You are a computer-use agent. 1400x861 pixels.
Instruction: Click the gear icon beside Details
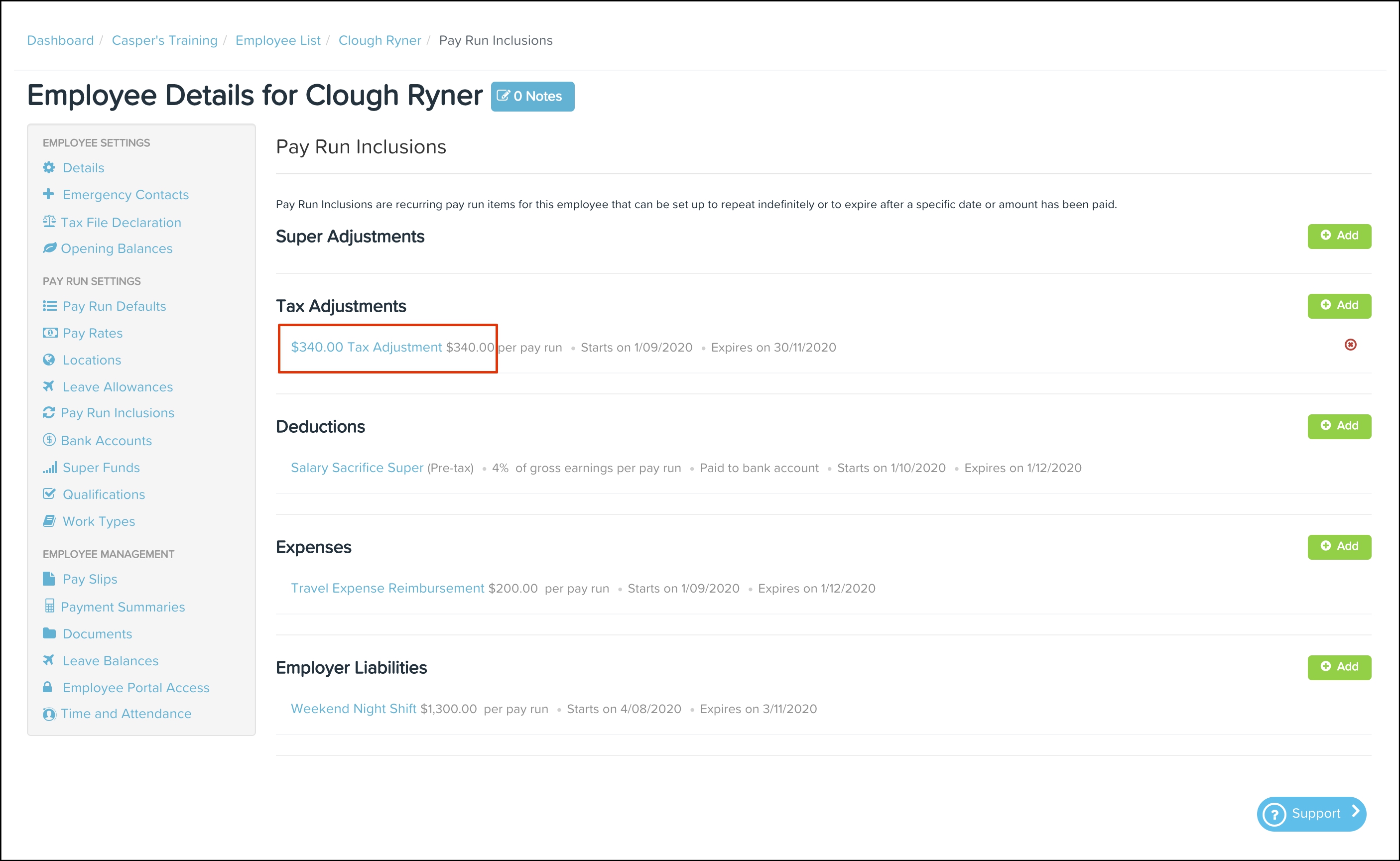[x=49, y=167]
